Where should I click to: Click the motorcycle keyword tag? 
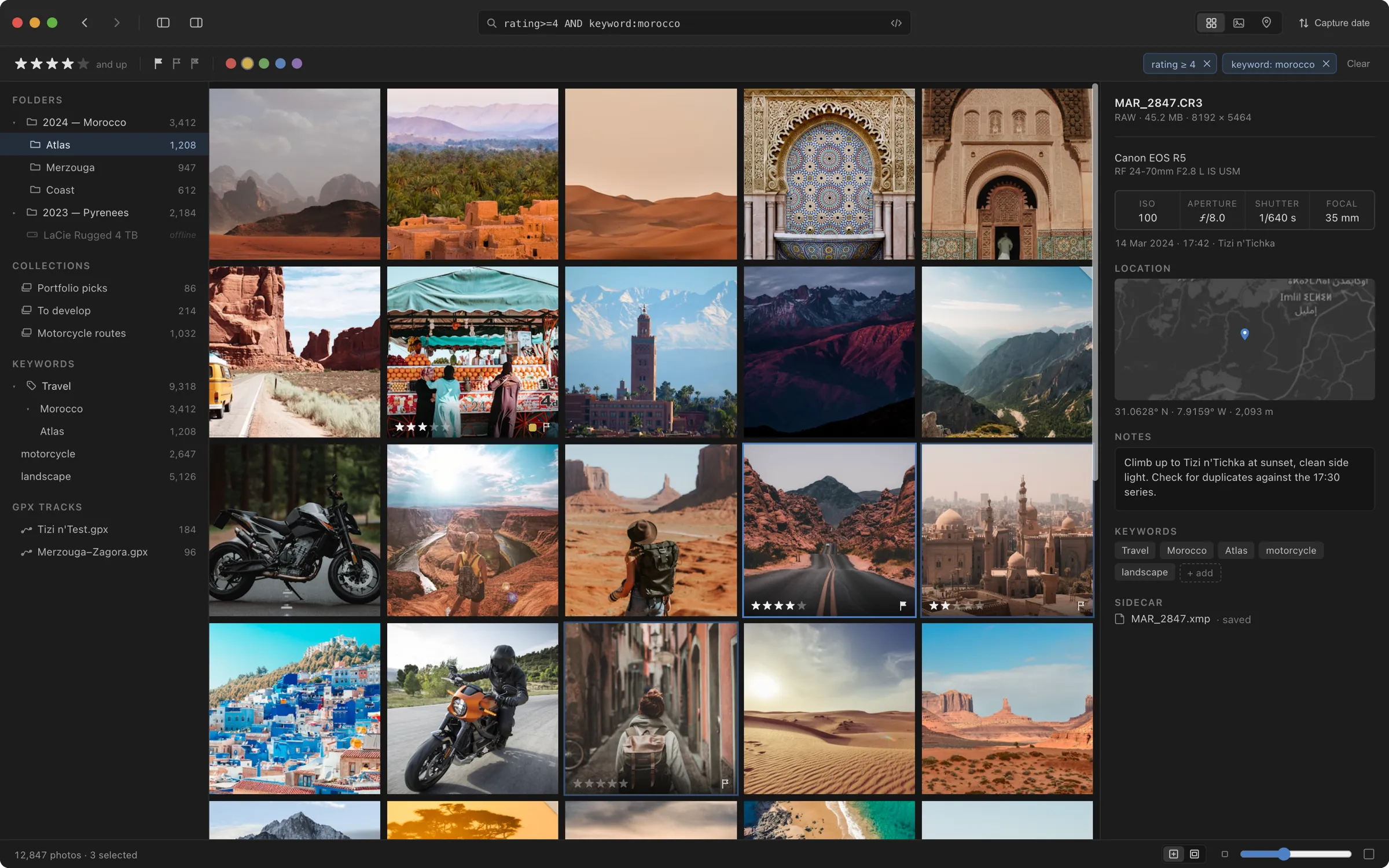point(1291,550)
